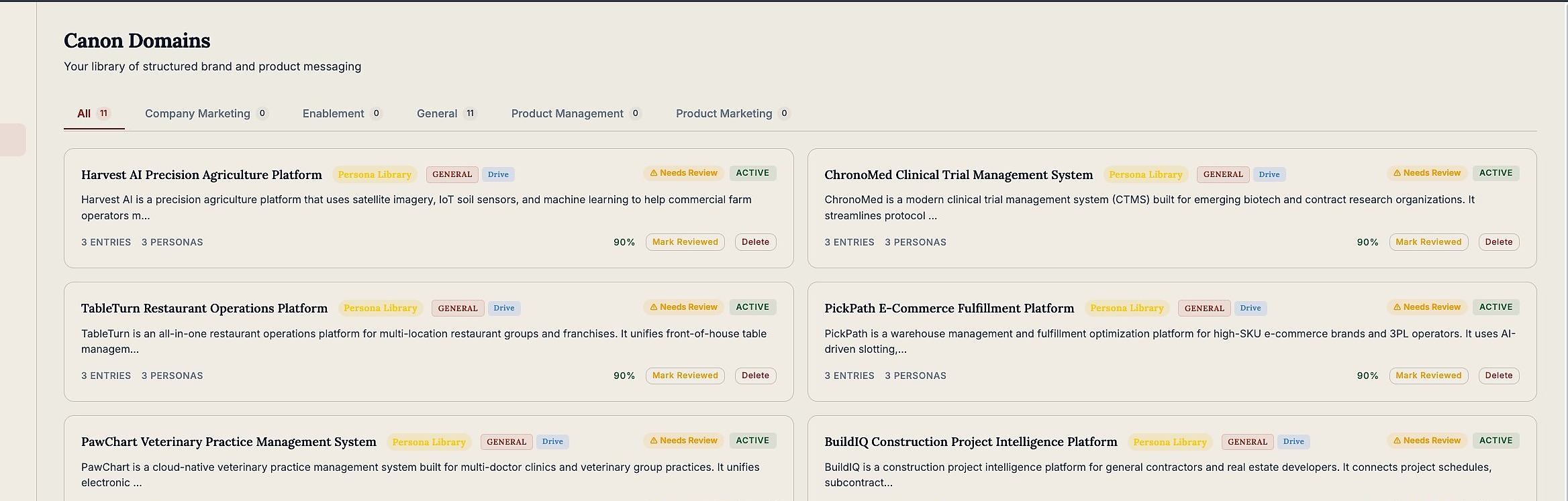Delete the PickPath E-Commerce Fulfillment domain
This screenshot has height=501, width=1568.
(1499, 376)
